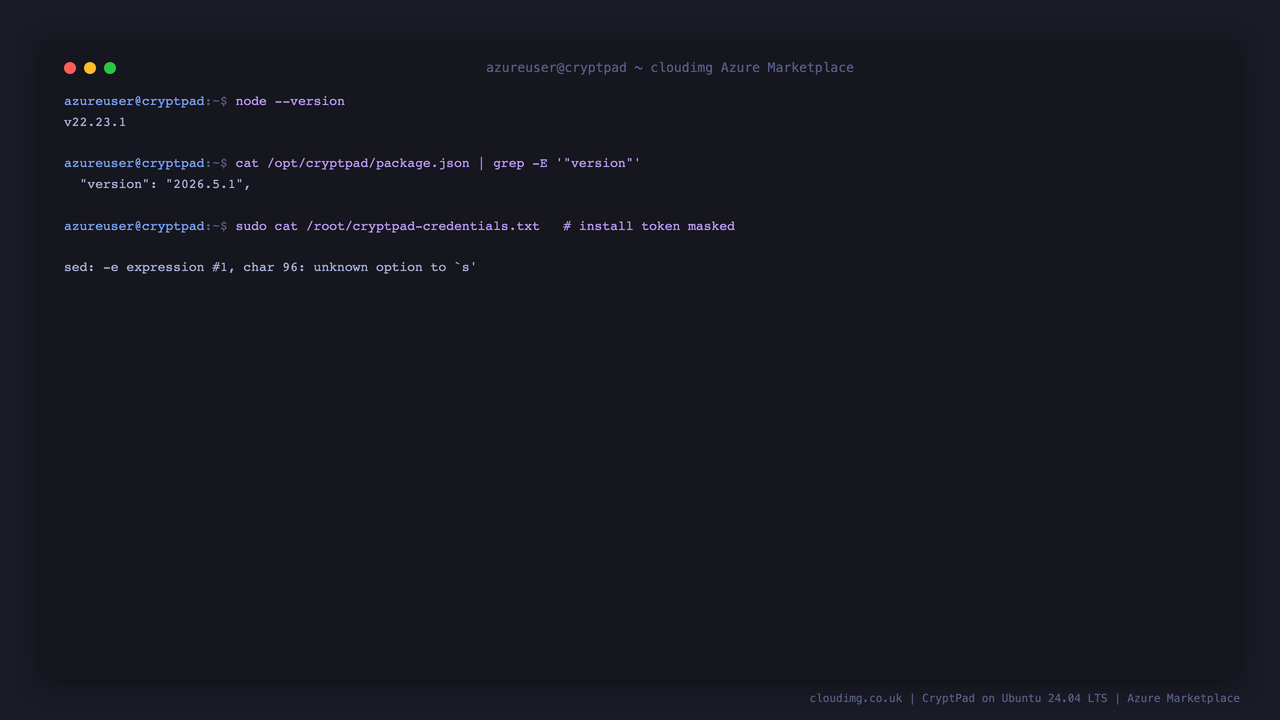Click the yellow minimize window dot
The height and width of the screenshot is (720, 1280).
pos(90,68)
